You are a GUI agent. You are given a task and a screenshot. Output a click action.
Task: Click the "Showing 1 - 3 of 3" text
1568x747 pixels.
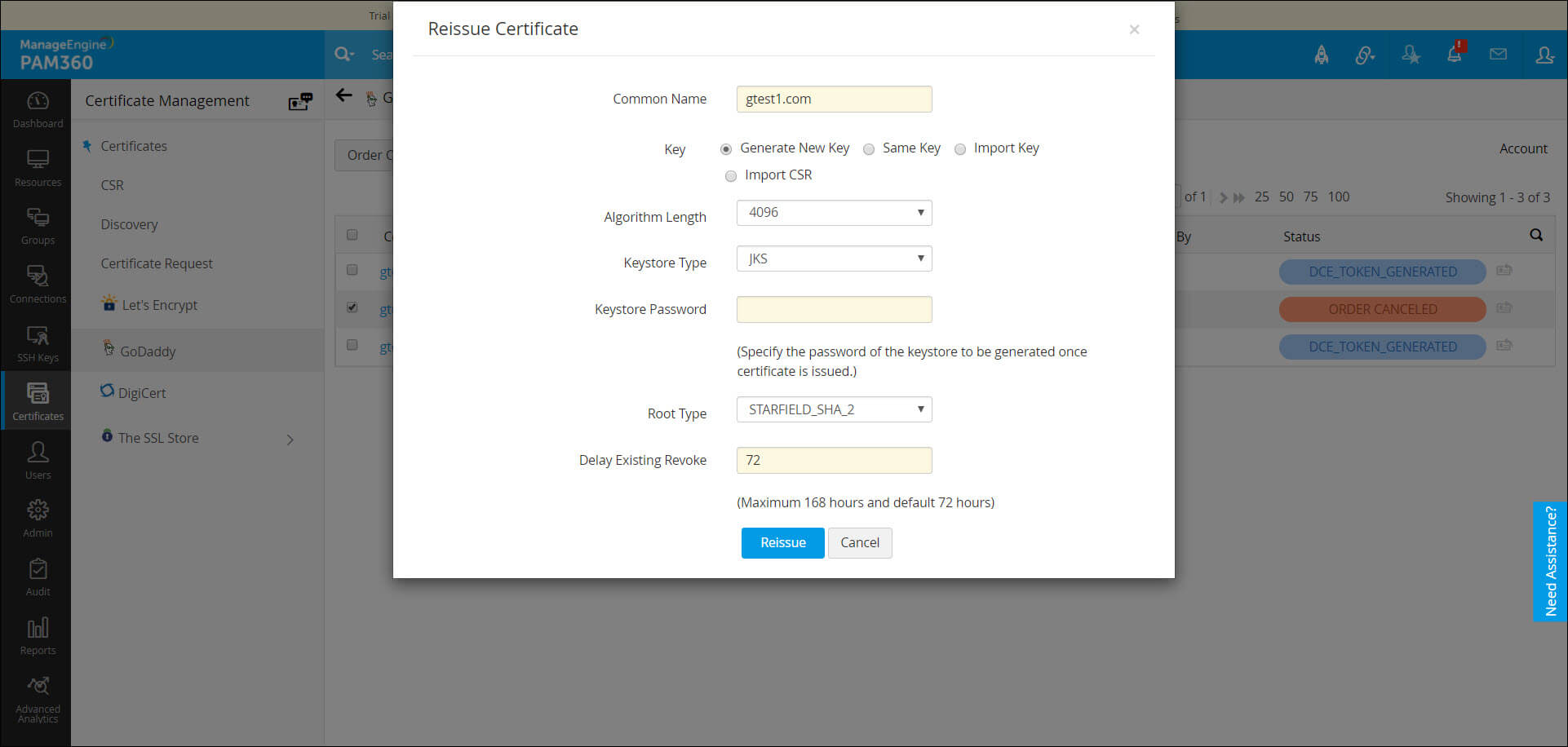click(x=1498, y=197)
